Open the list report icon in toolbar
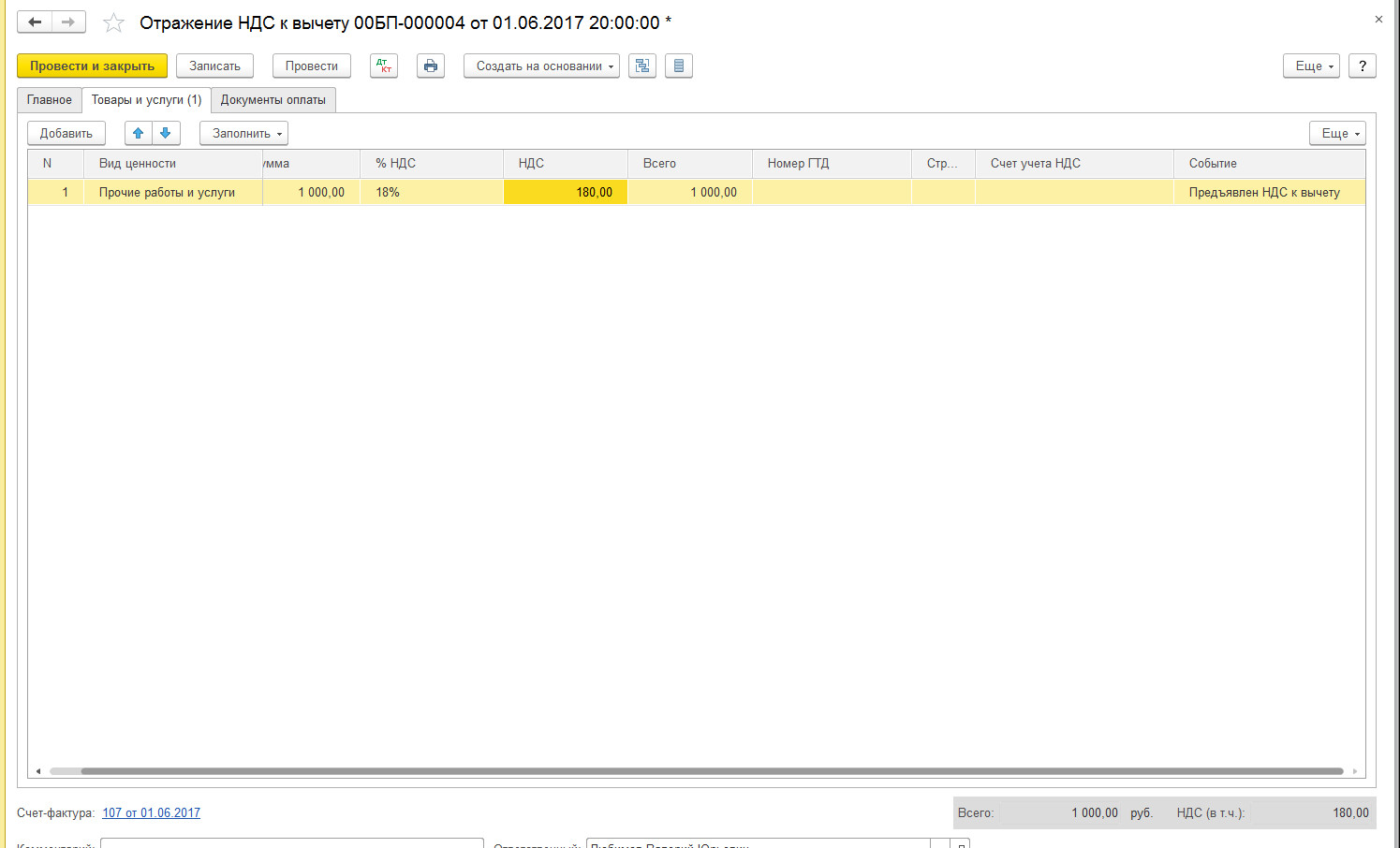Image resolution: width=1400 pixels, height=848 pixels. 679,66
